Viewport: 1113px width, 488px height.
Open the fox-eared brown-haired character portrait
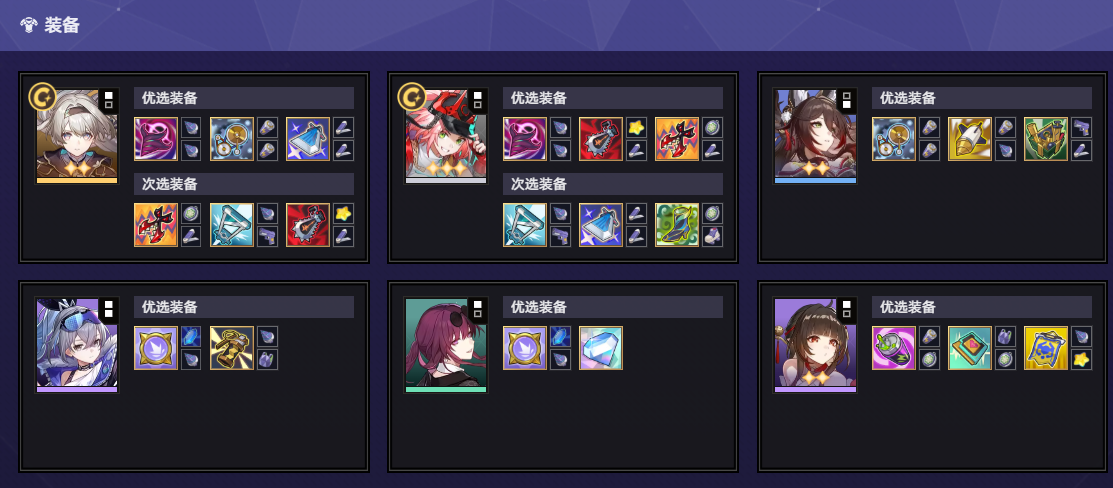[x=816, y=133]
